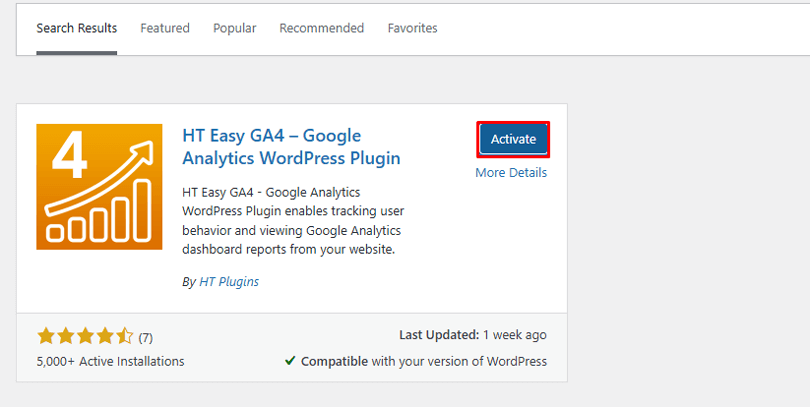Click the third rating star
Viewport: 810px width, 407px height.
[84, 336]
